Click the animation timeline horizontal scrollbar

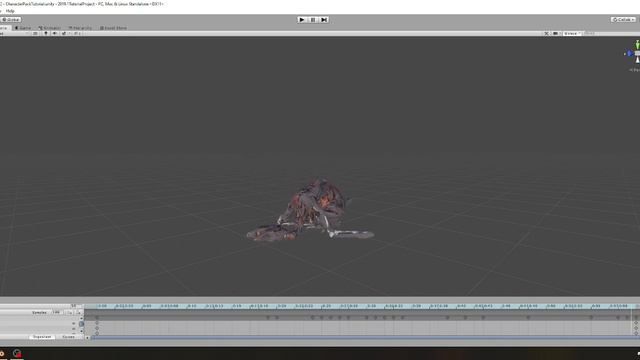[x=365, y=338]
